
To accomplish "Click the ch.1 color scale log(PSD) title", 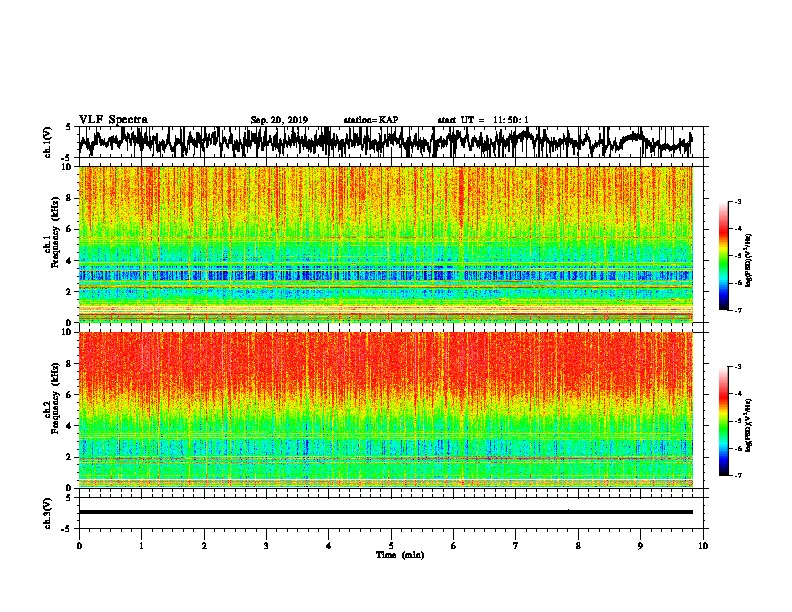I will [748, 261].
